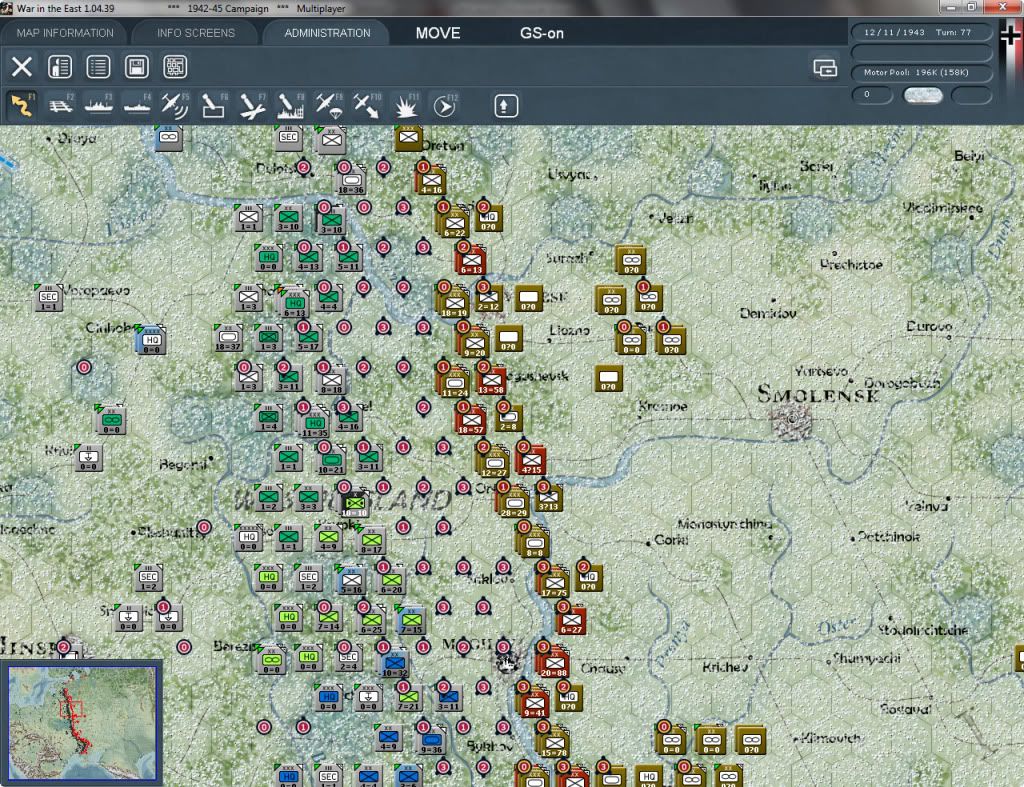Select German unit counter 10=21
The height and width of the screenshot is (787, 1024).
click(330, 460)
